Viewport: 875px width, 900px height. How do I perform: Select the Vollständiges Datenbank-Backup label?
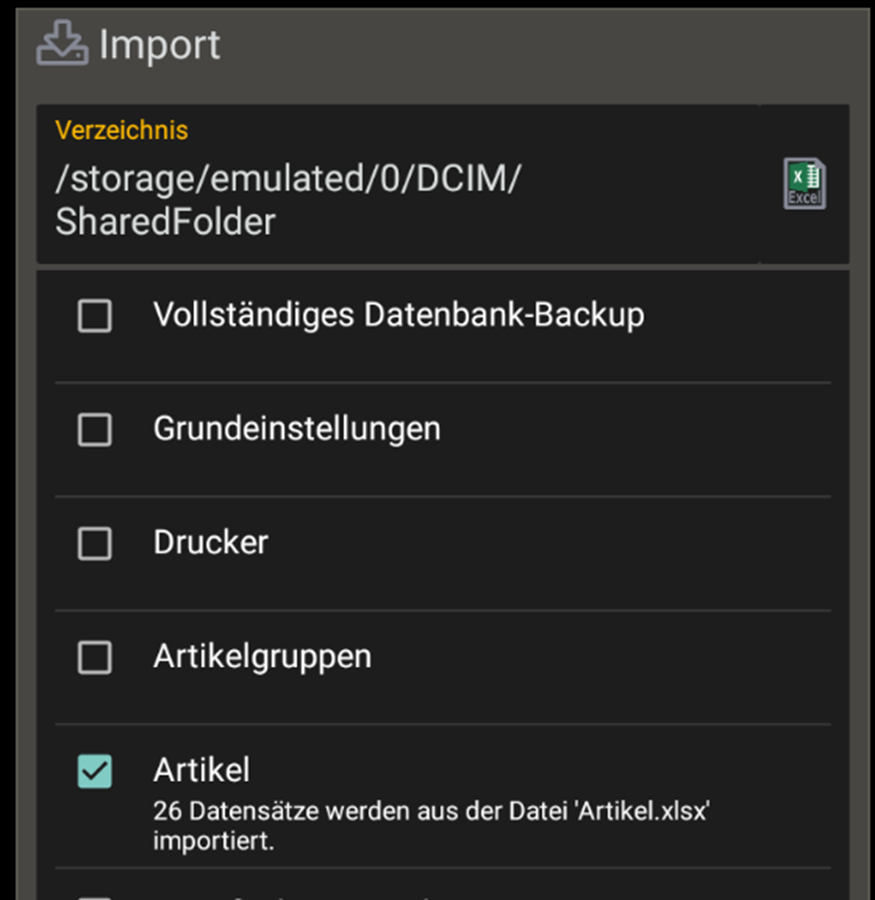click(x=398, y=315)
